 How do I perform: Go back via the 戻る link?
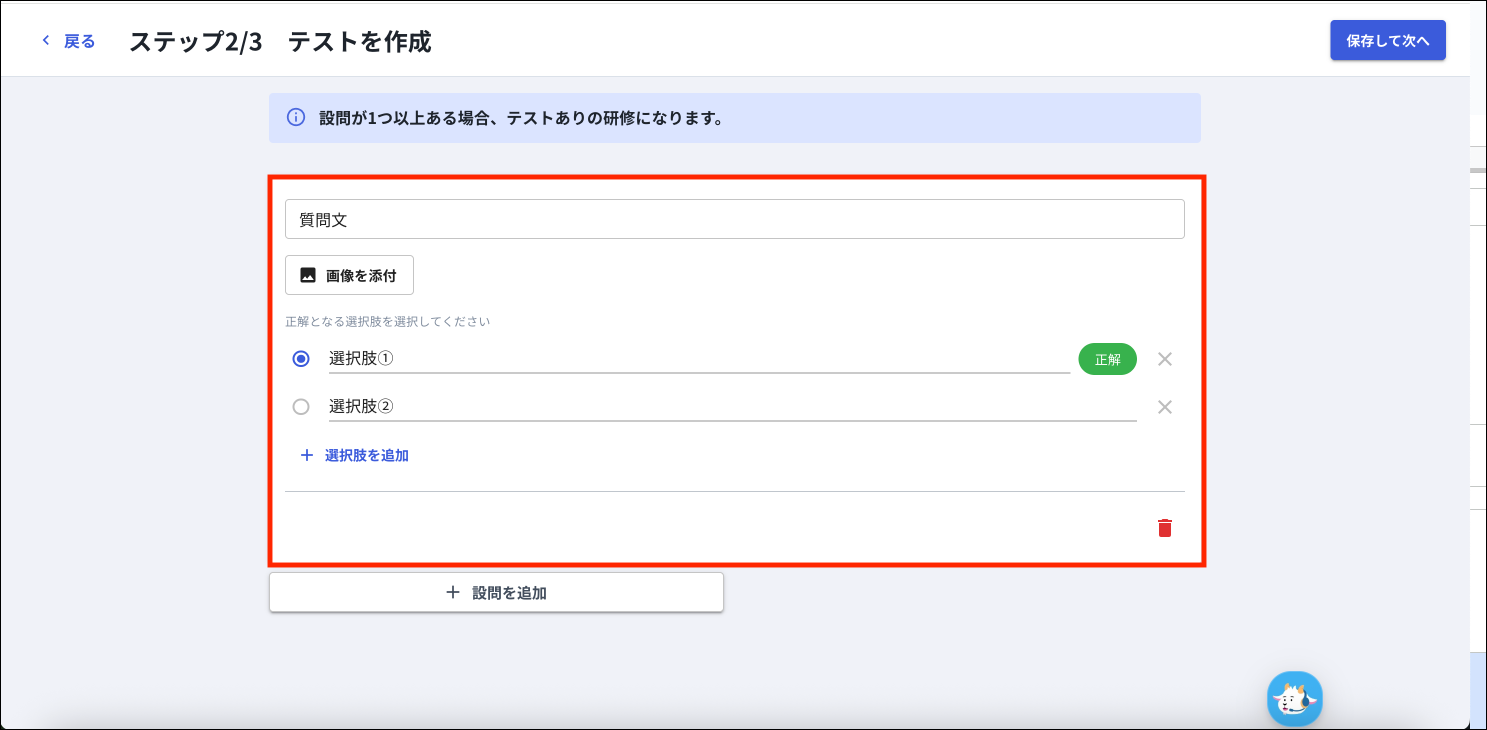tap(79, 41)
